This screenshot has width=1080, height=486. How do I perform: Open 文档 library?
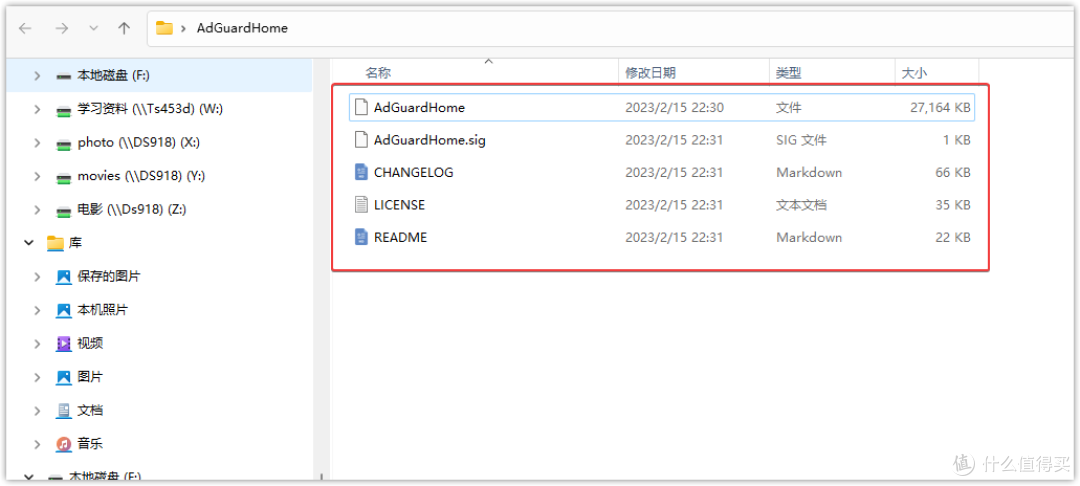[x=90, y=411]
